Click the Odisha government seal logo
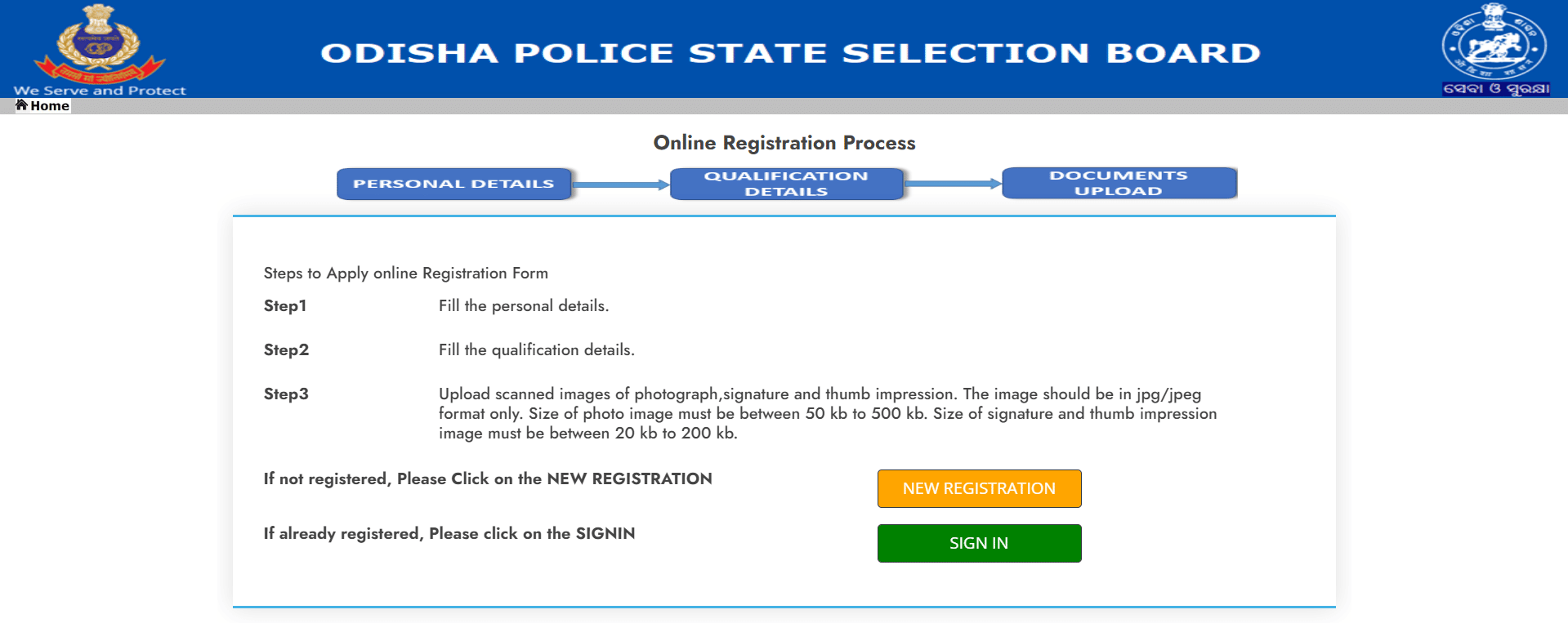This screenshot has width=1568, height=623. pos(1494,42)
